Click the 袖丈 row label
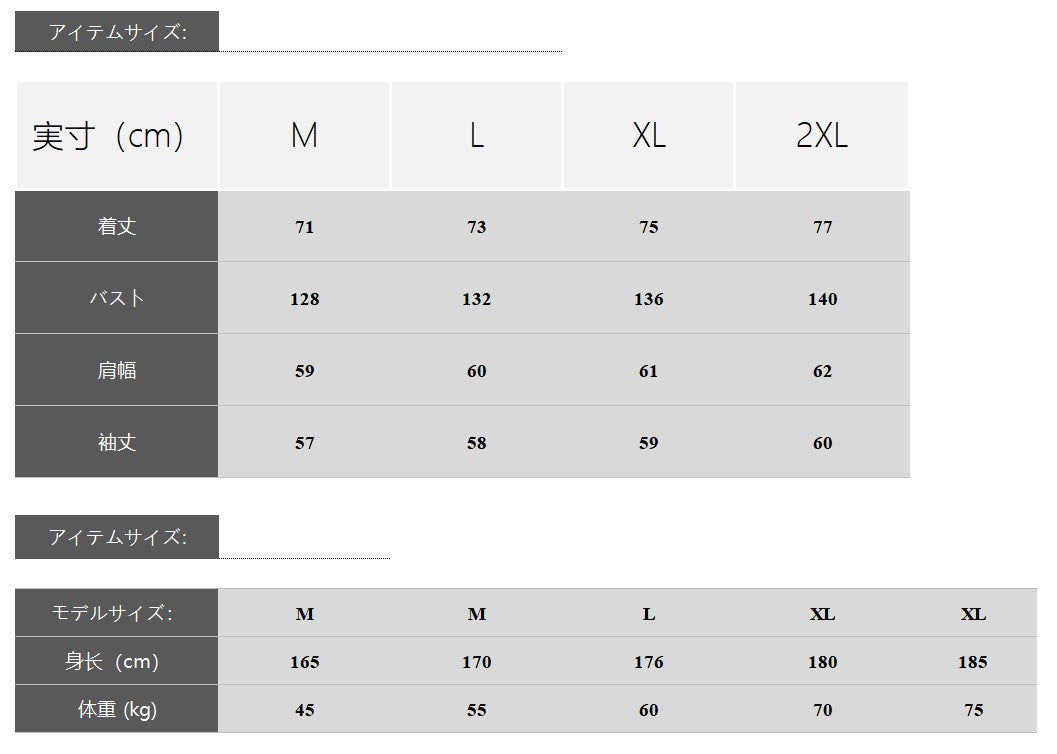 (117, 443)
